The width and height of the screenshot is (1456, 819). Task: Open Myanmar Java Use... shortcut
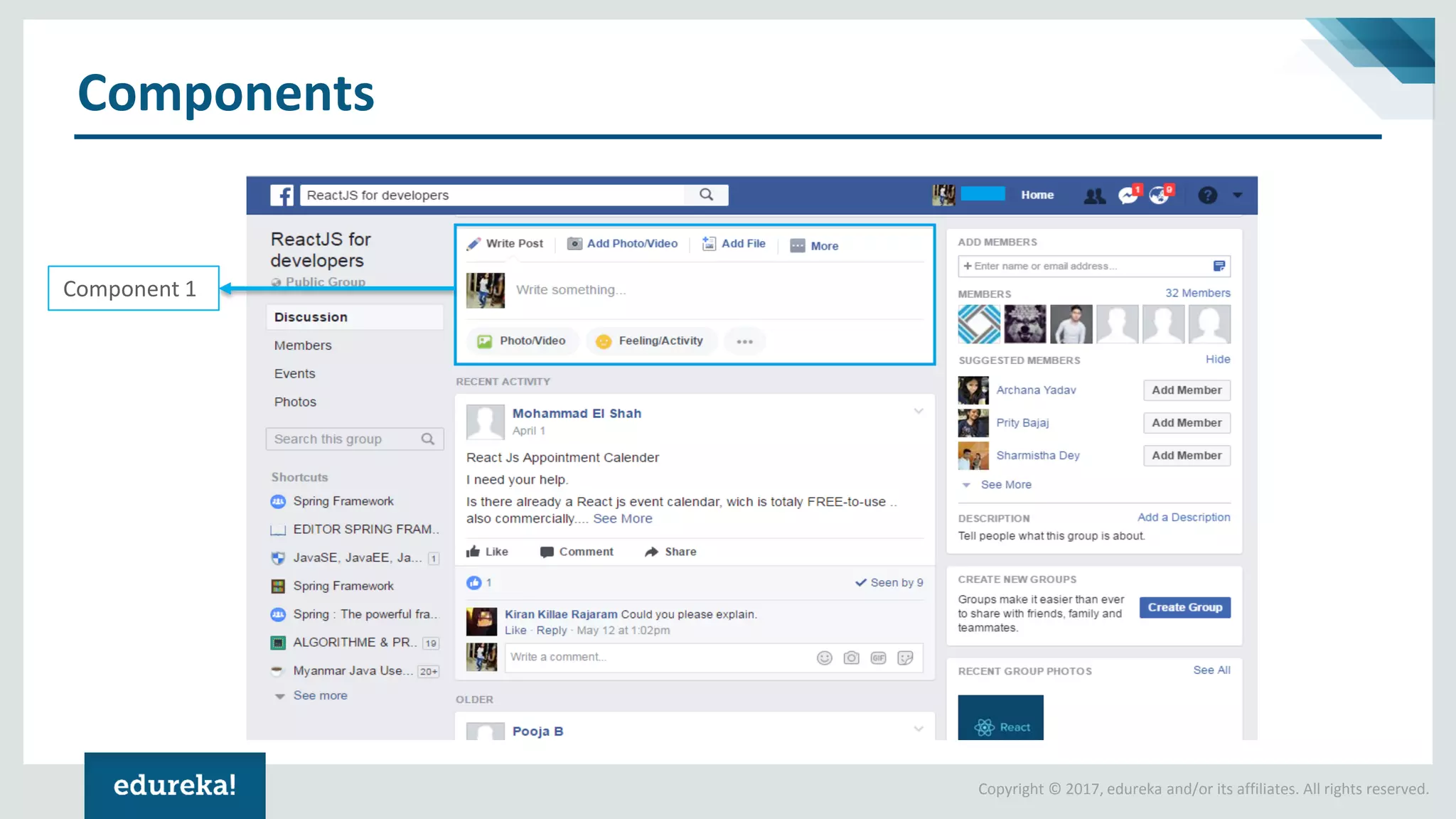(x=355, y=671)
